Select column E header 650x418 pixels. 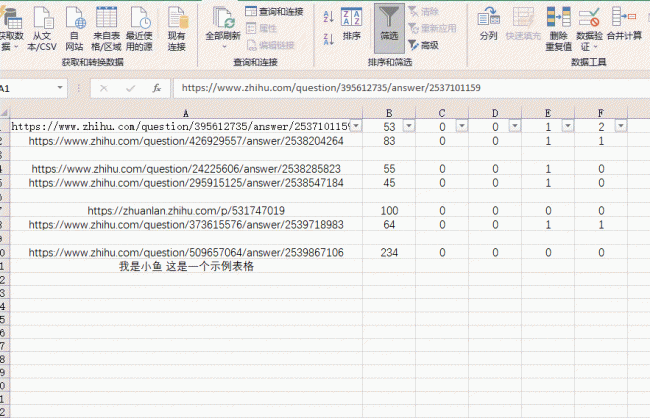[548, 113]
